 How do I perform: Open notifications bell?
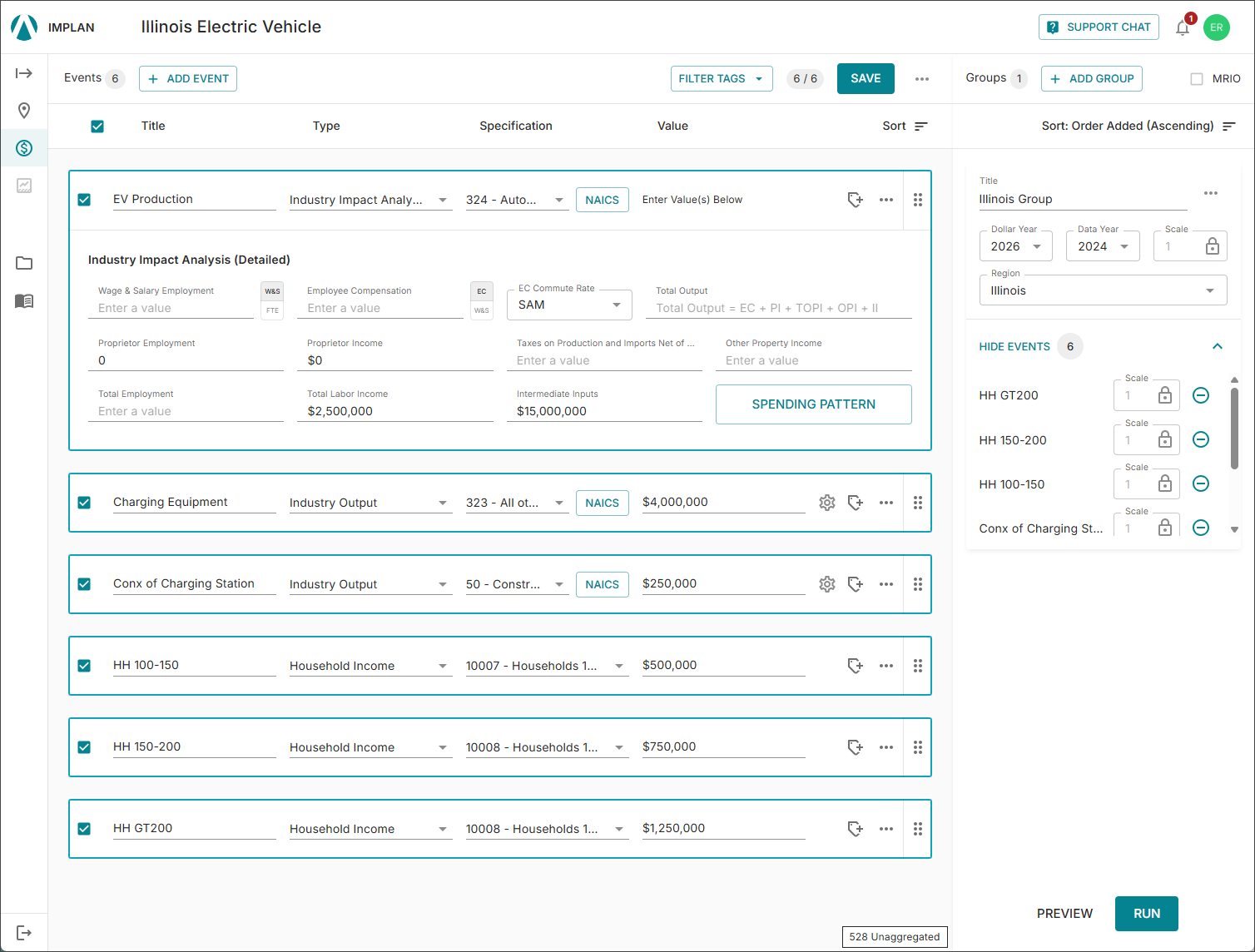point(1183,27)
